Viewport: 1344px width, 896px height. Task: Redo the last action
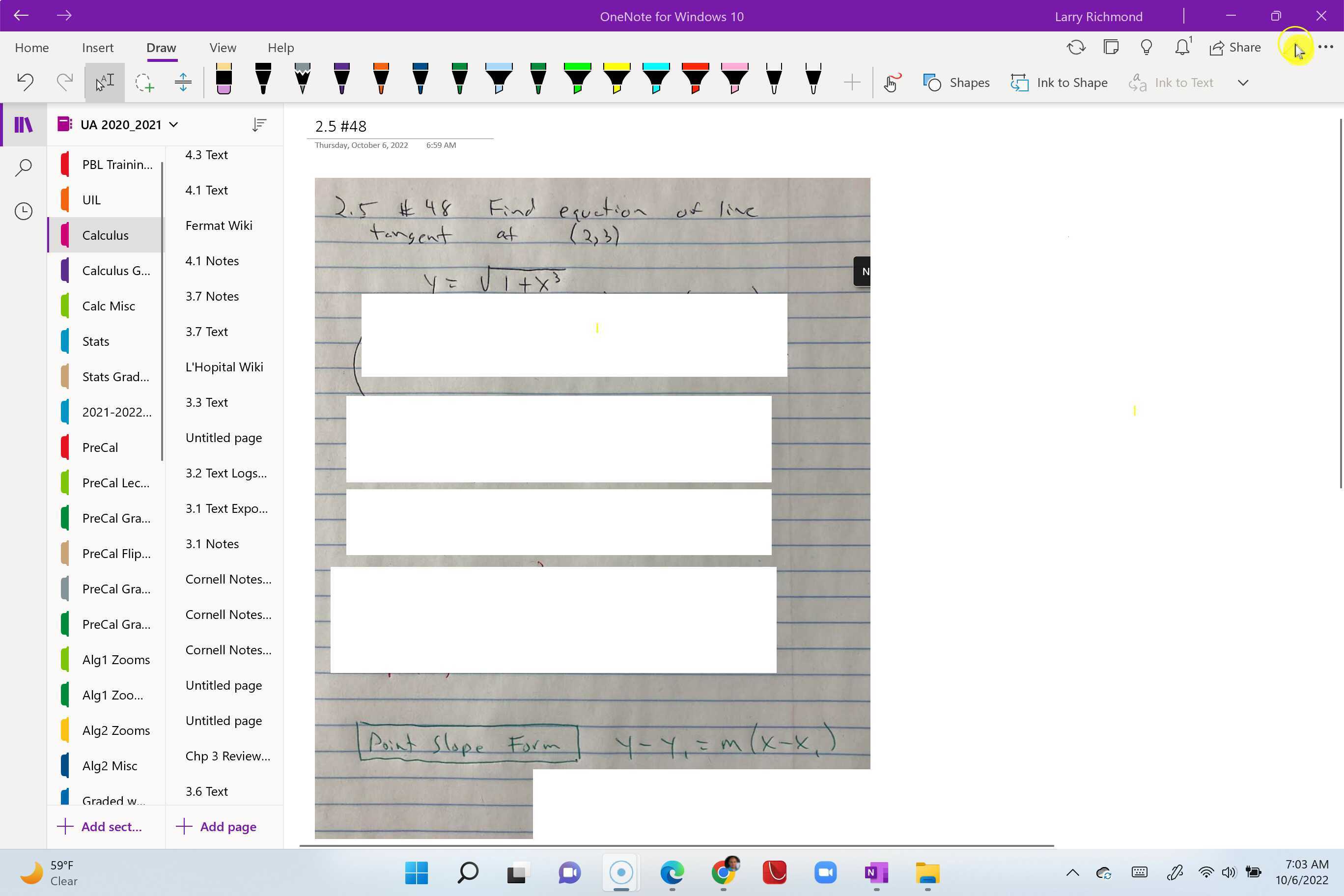tap(64, 82)
